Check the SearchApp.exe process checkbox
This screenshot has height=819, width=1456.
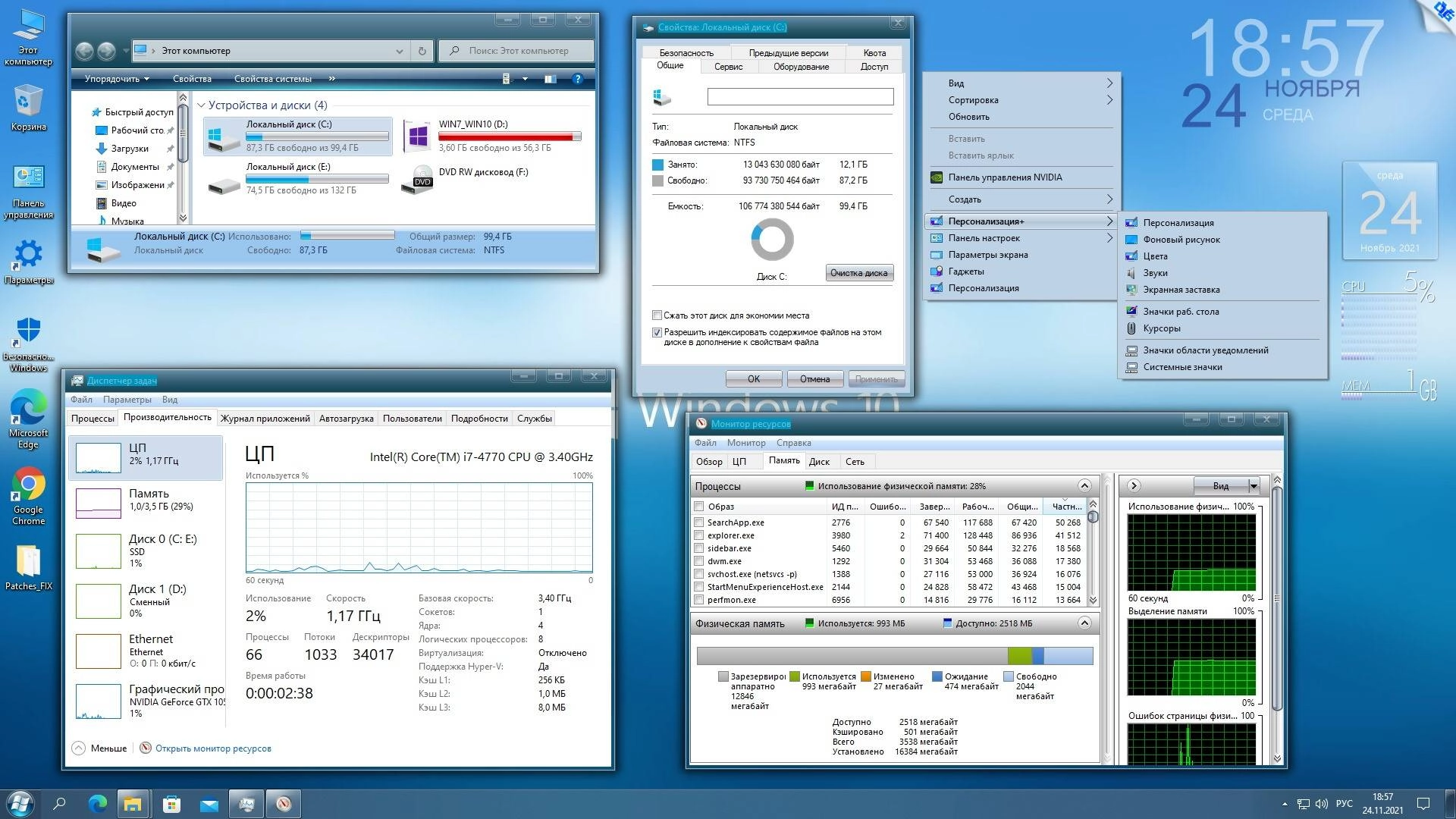coord(698,522)
